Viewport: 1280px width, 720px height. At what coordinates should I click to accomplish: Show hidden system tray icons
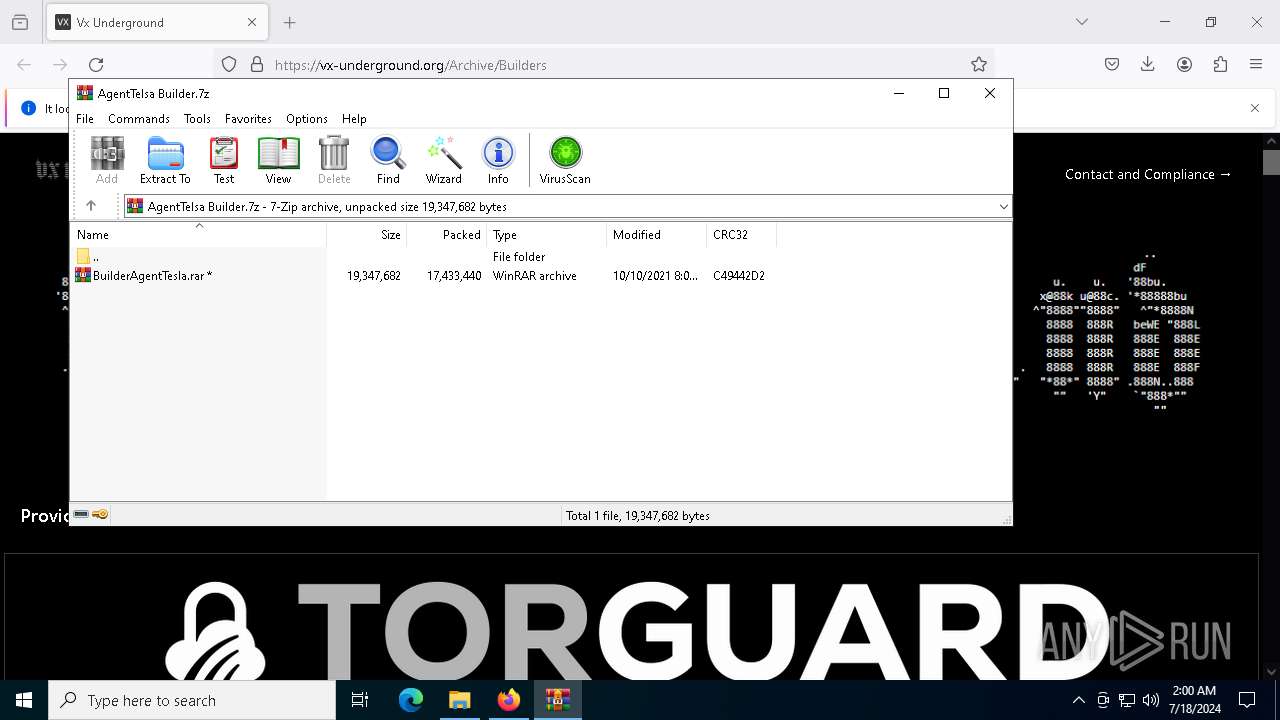coord(1078,700)
